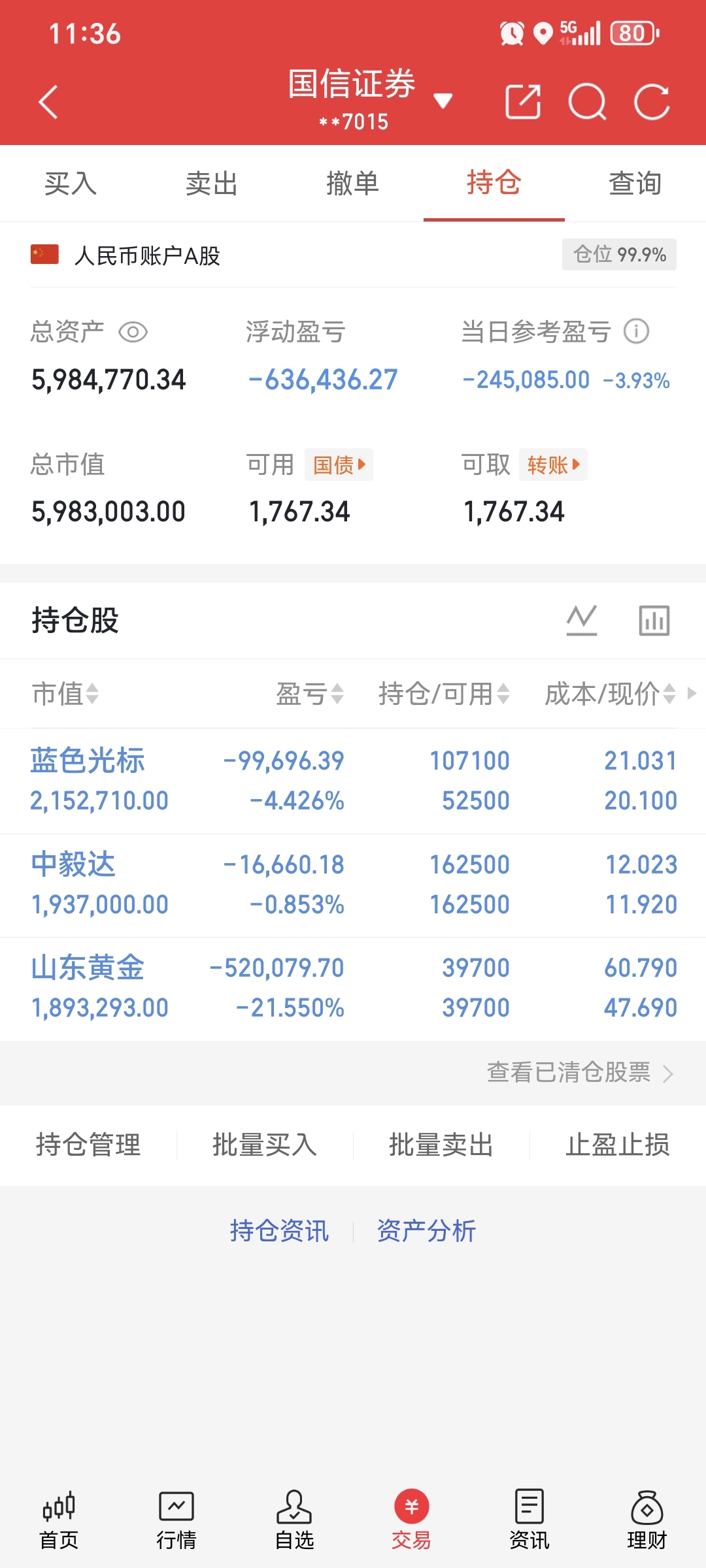Show the holdings trend line chart icon
The width and height of the screenshot is (706, 1568).
[x=582, y=620]
